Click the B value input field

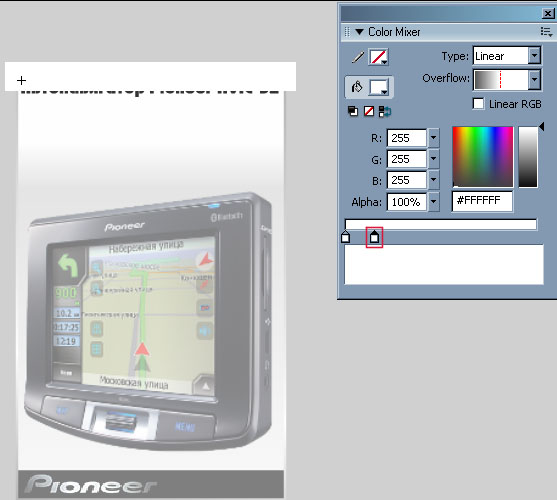click(406, 180)
